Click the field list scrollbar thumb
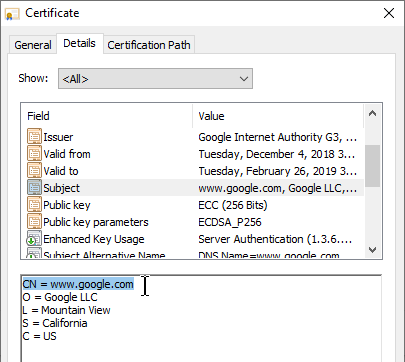Image resolution: width=405 pixels, height=362 pixels. pos(372,166)
